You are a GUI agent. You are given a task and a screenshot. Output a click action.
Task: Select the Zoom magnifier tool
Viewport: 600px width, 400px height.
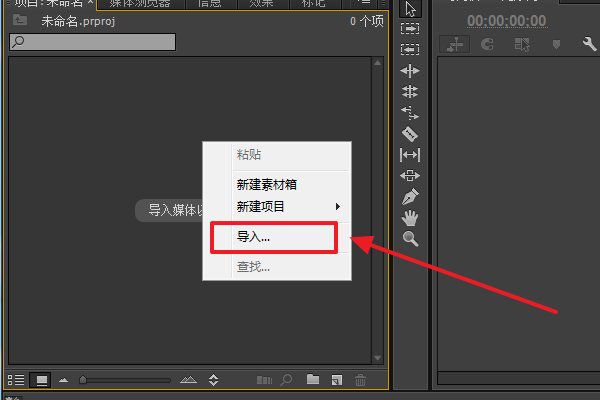[410, 239]
